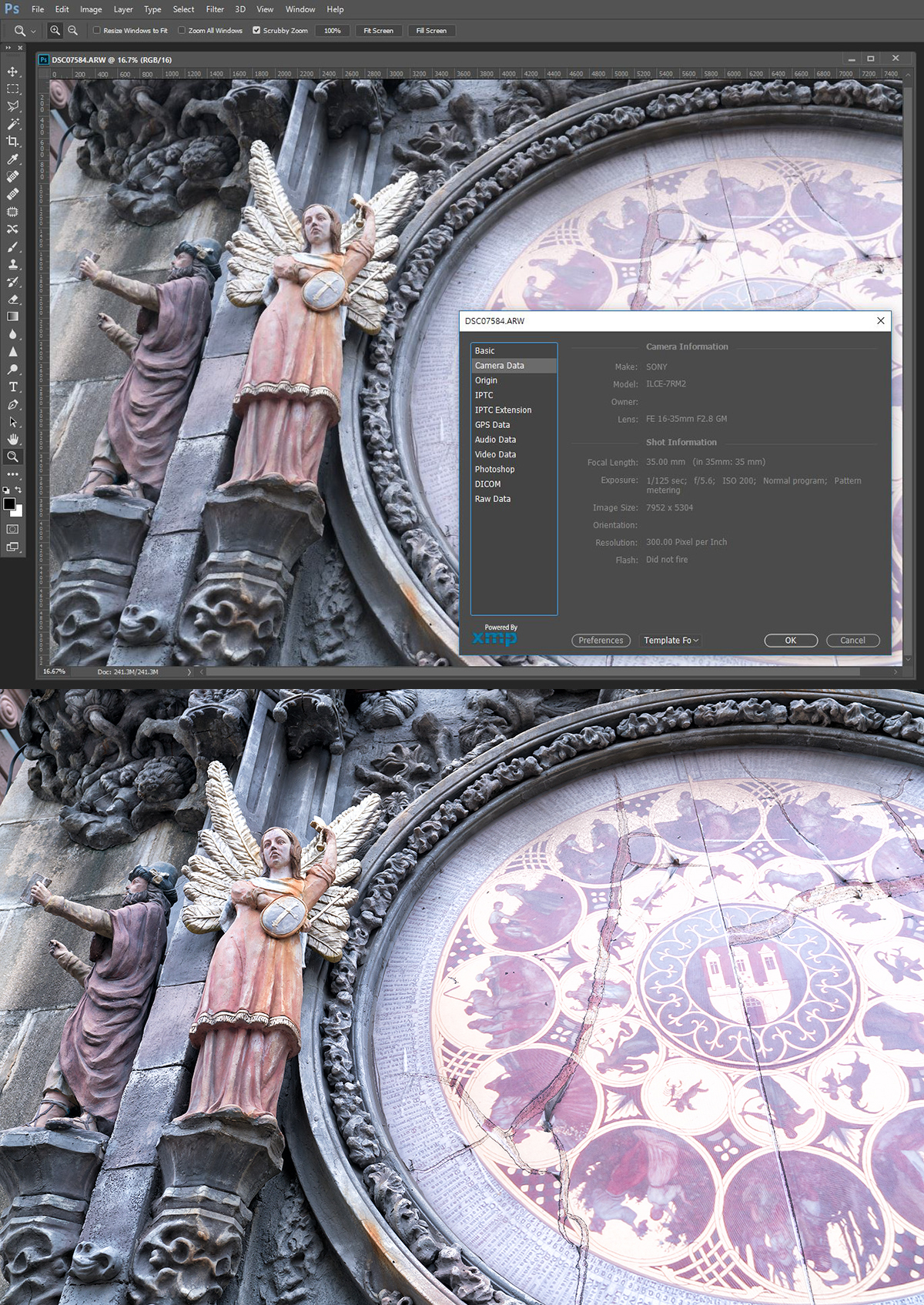Click the Zoom Out icon in options bar
This screenshot has width=924, height=1305.
pos(72,31)
